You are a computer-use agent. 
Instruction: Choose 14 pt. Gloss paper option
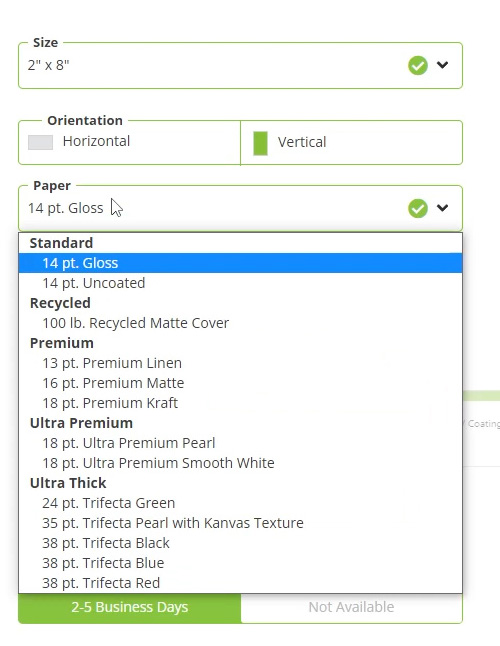[x=241, y=263]
